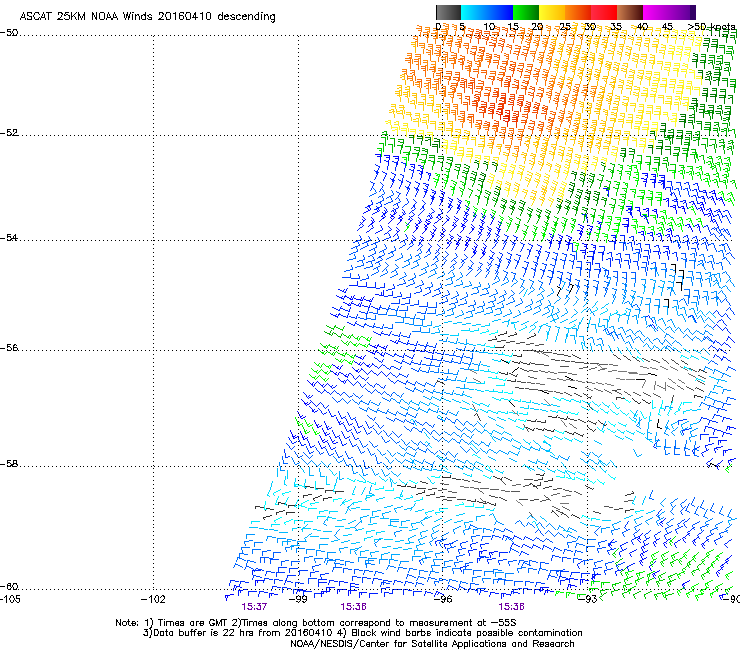Click the -93 longitude axis label
This screenshot has height=650, width=740.
(588, 599)
